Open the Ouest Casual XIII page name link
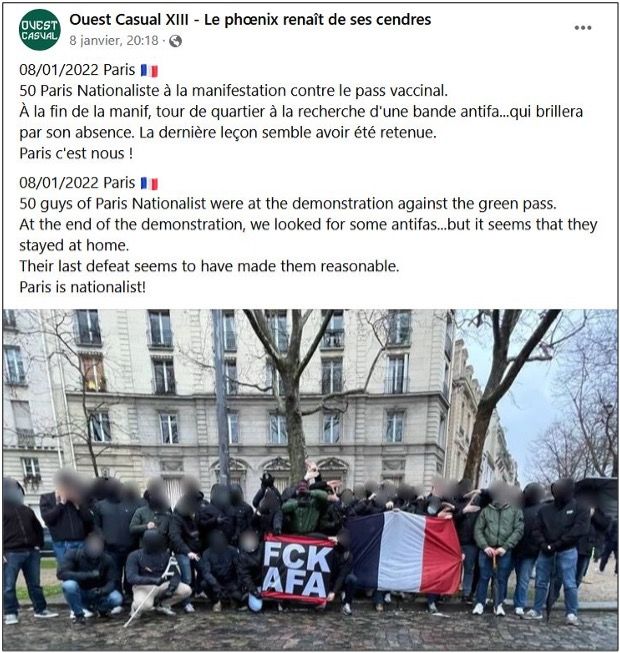This screenshot has height=653, width=620. (x=250, y=20)
